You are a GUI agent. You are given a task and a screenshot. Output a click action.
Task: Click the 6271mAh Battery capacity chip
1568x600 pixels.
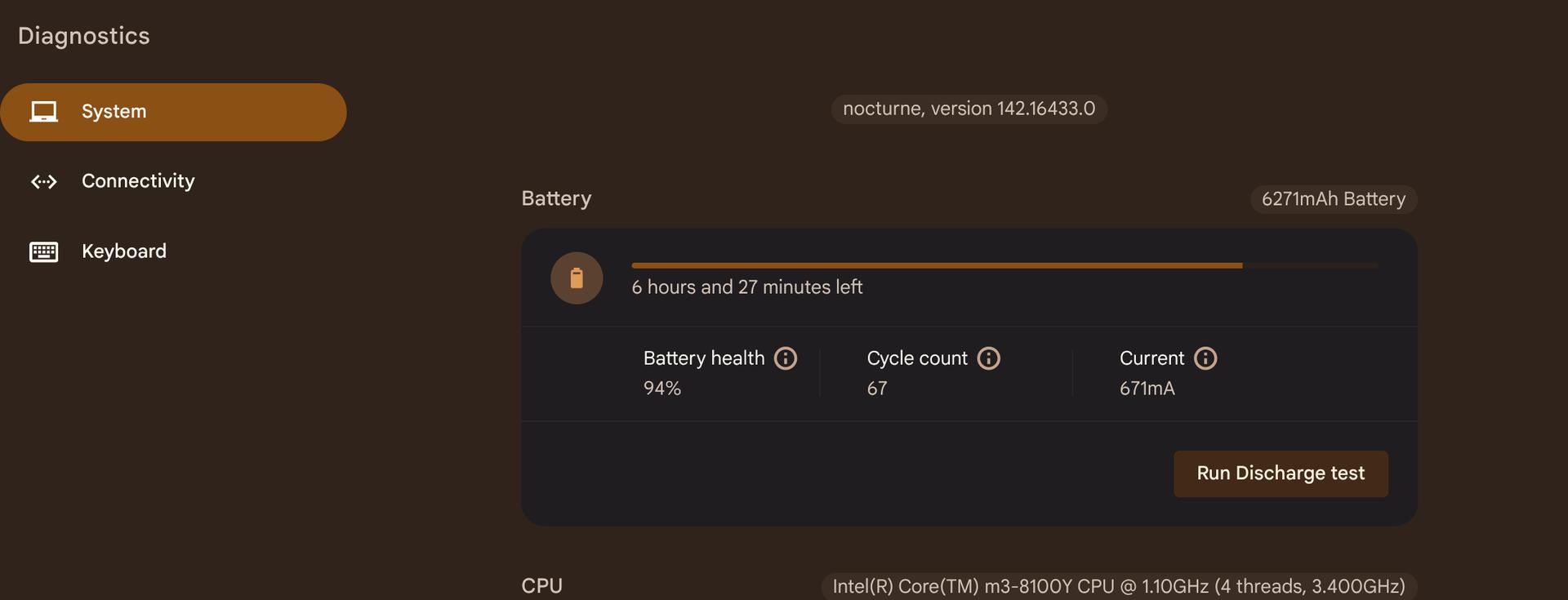1334,199
